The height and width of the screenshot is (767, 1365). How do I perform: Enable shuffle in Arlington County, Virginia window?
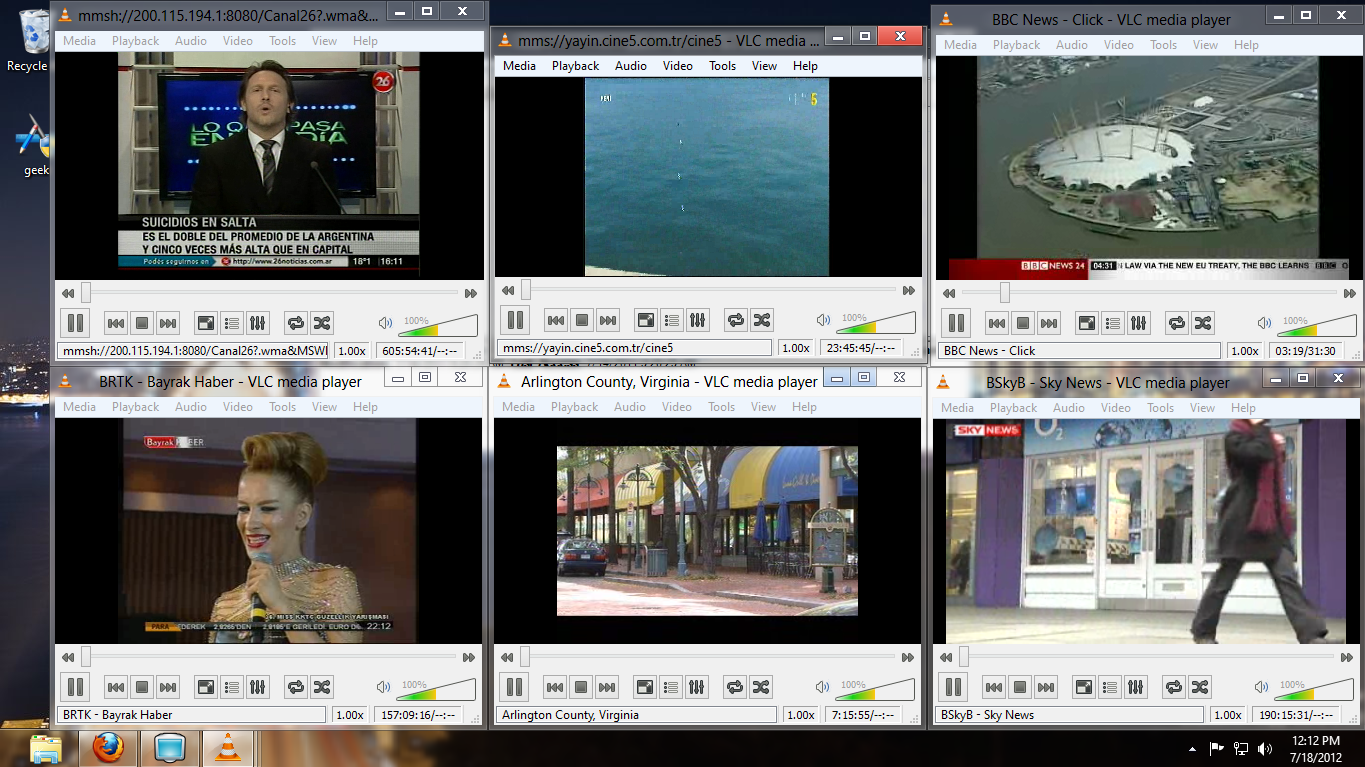(x=761, y=687)
